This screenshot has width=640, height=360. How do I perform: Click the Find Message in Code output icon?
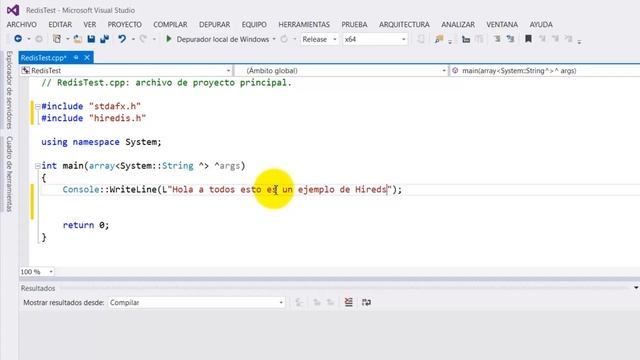click(299, 302)
